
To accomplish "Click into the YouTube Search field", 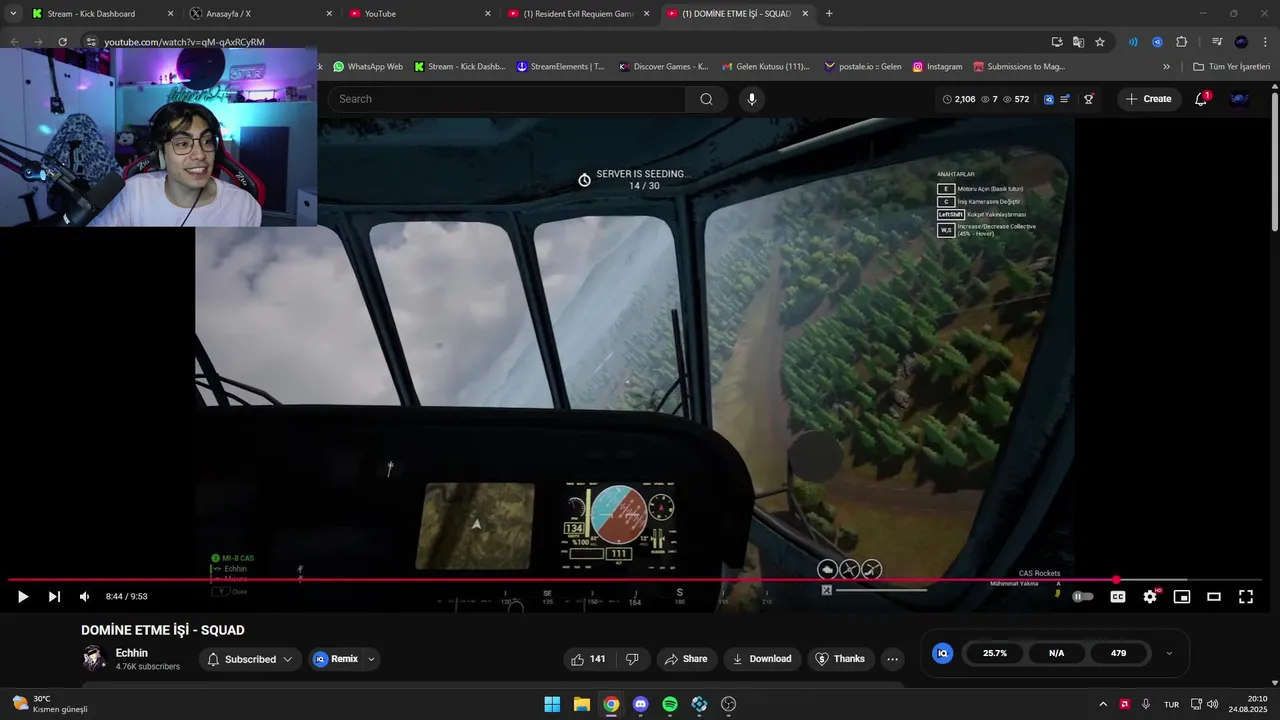I will click(507, 99).
